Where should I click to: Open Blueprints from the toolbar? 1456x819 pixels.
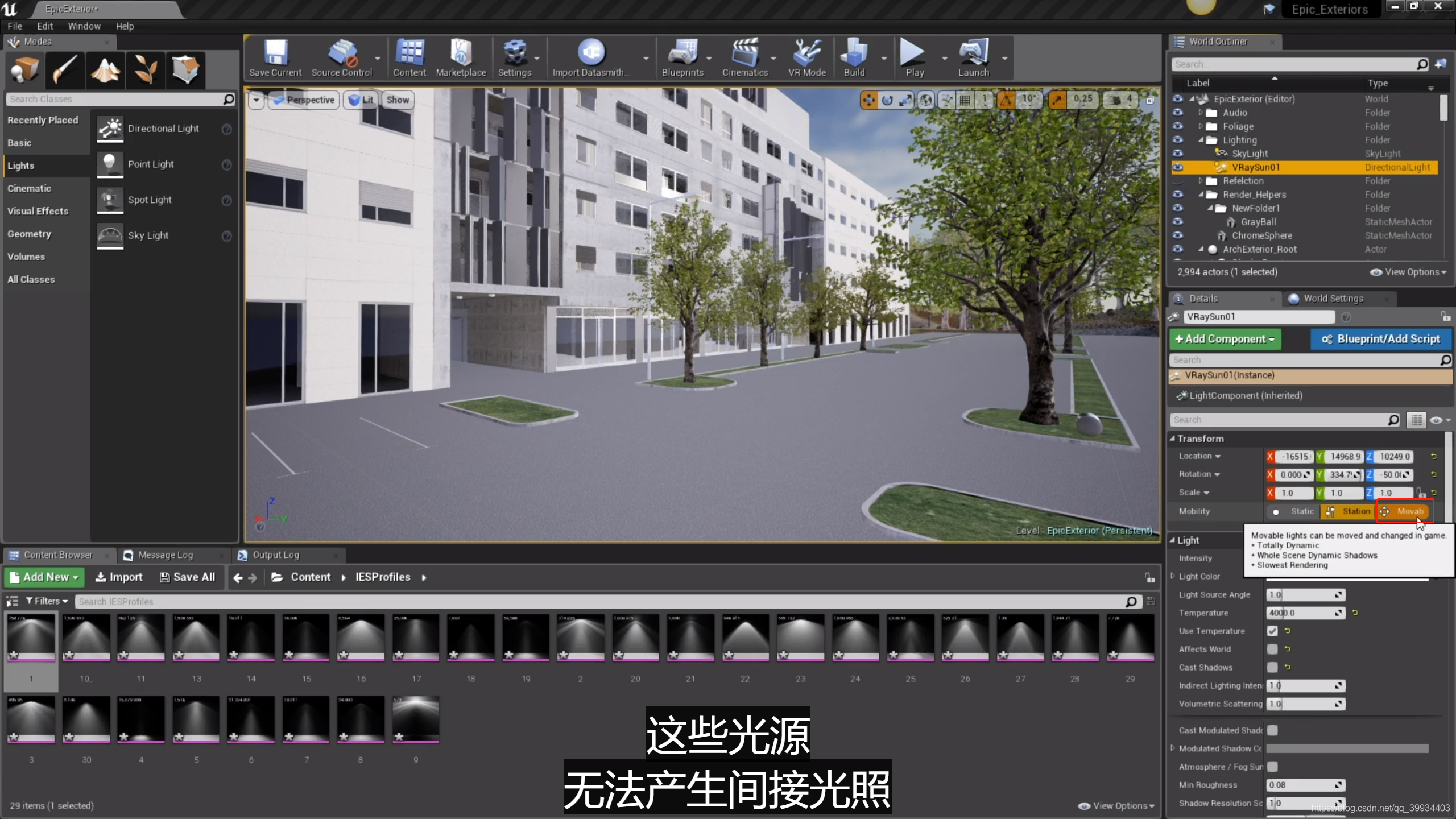point(682,58)
